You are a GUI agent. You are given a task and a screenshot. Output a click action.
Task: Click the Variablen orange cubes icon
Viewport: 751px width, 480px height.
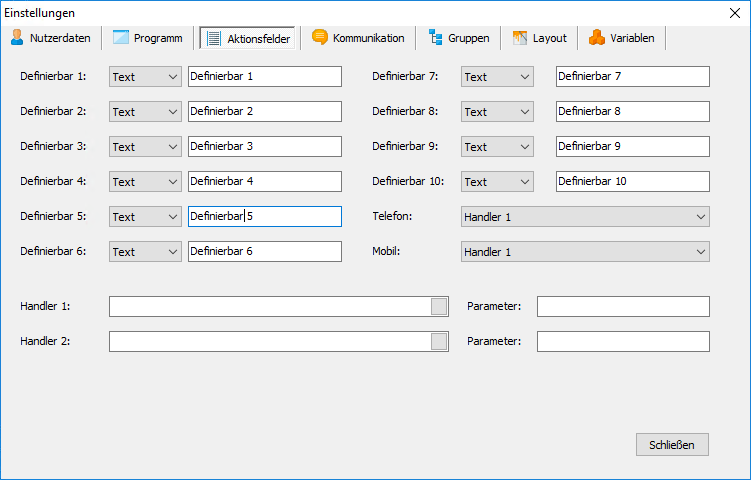click(597, 37)
